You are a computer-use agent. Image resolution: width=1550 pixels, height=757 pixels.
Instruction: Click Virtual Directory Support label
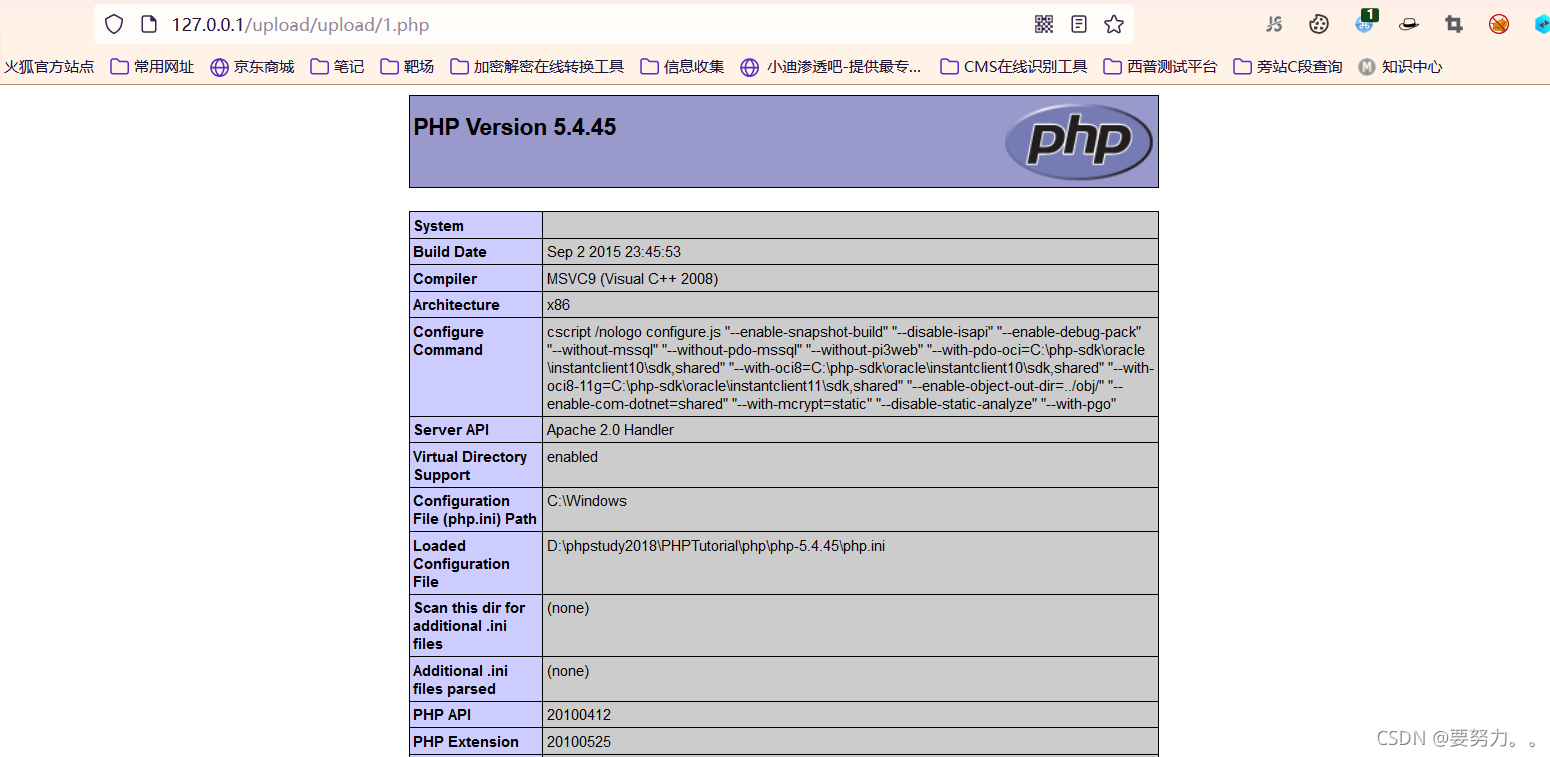coord(476,466)
